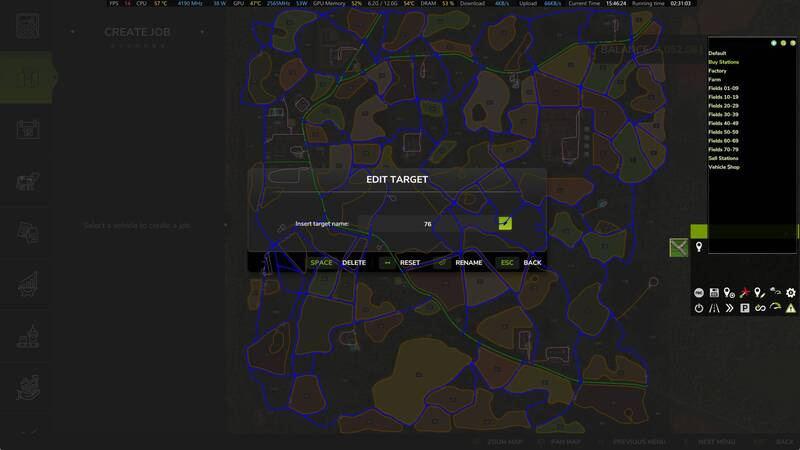Open the calculator sidebar tab
Screen dimensions: 800x450
(x=27, y=26)
